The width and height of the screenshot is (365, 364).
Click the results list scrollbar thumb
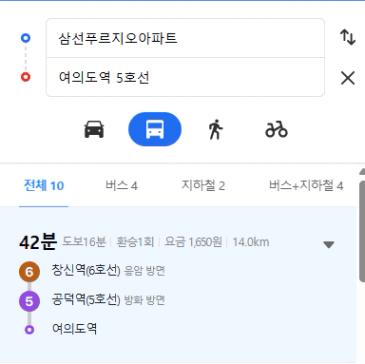point(362,231)
